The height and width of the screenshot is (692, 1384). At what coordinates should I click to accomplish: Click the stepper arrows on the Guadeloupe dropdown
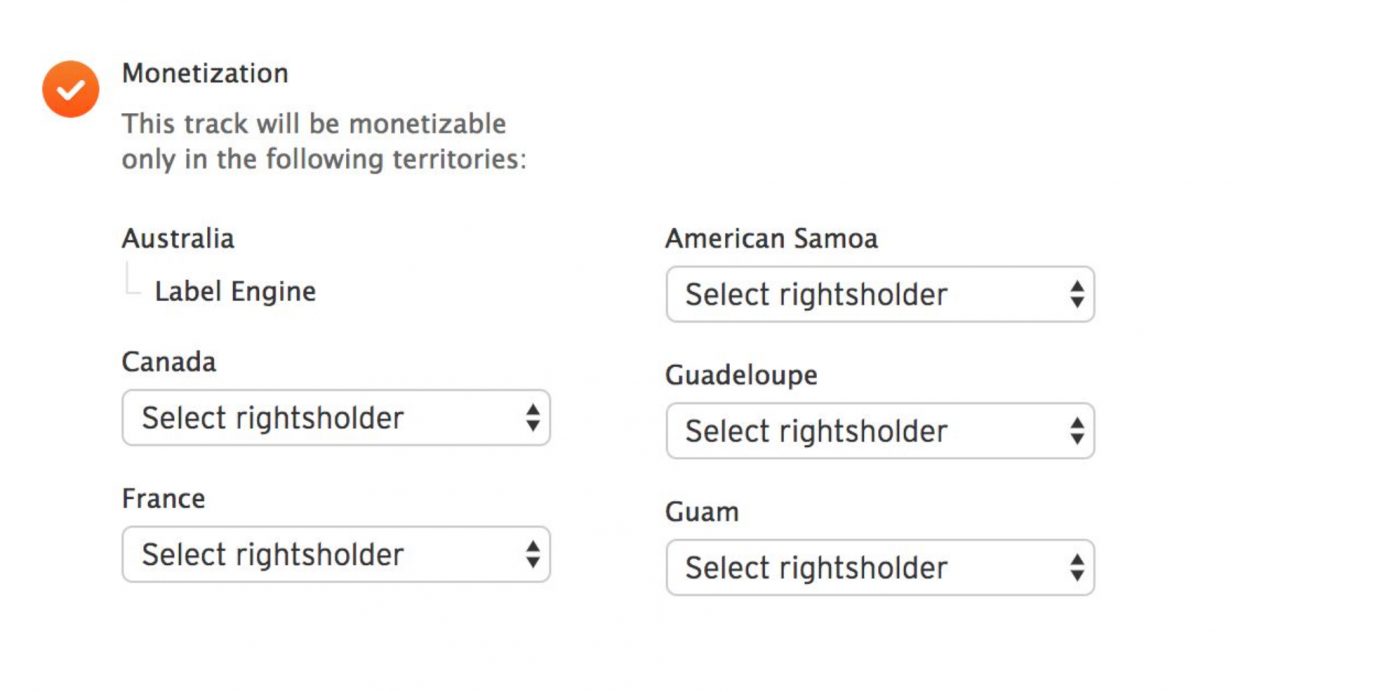[x=1077, y=431]
